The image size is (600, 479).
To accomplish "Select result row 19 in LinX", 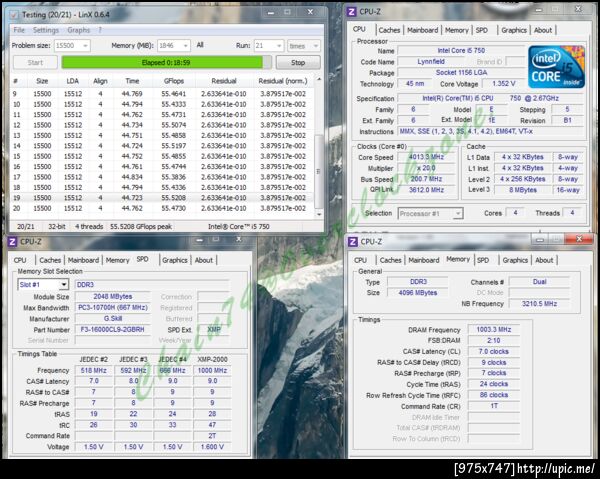I will (163, 198).
